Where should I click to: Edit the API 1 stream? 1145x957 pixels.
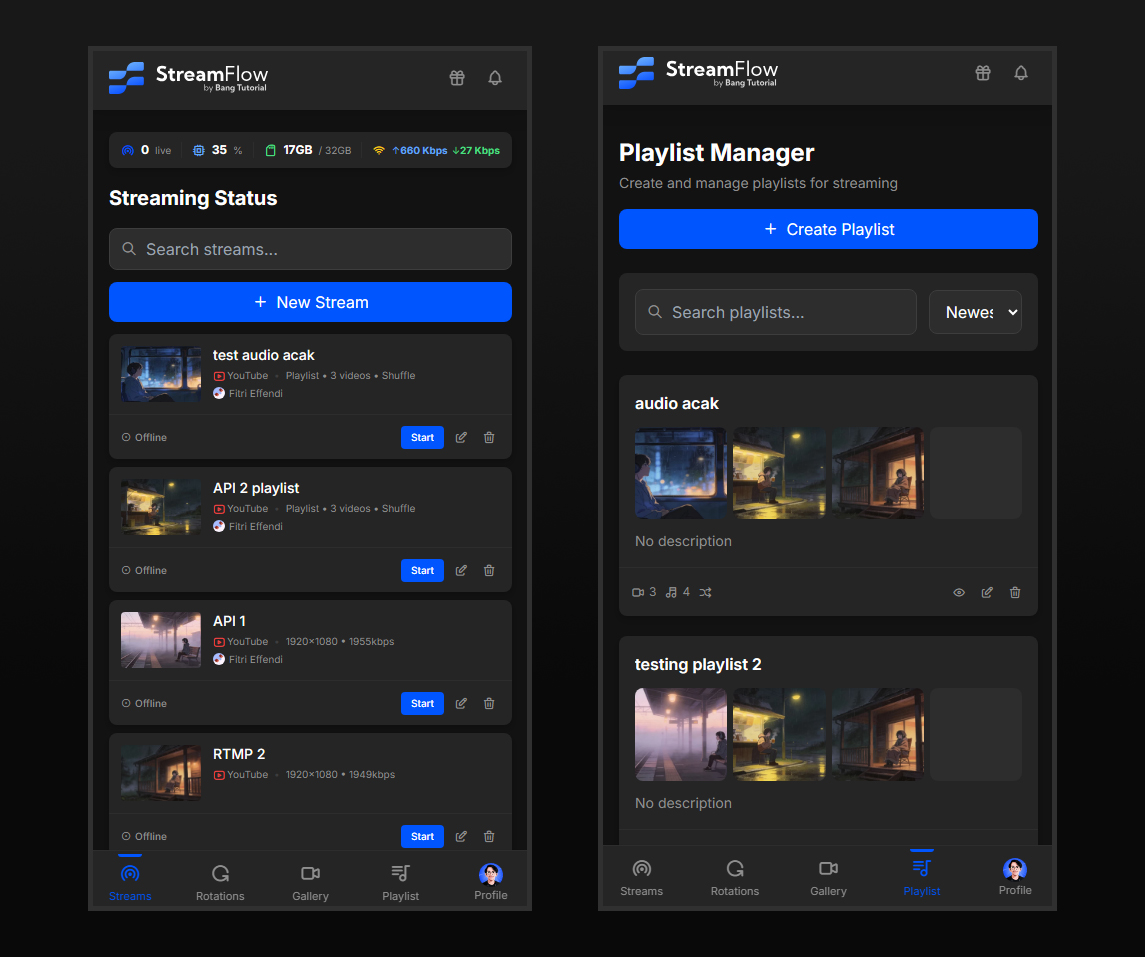click(x=462, y=703)
